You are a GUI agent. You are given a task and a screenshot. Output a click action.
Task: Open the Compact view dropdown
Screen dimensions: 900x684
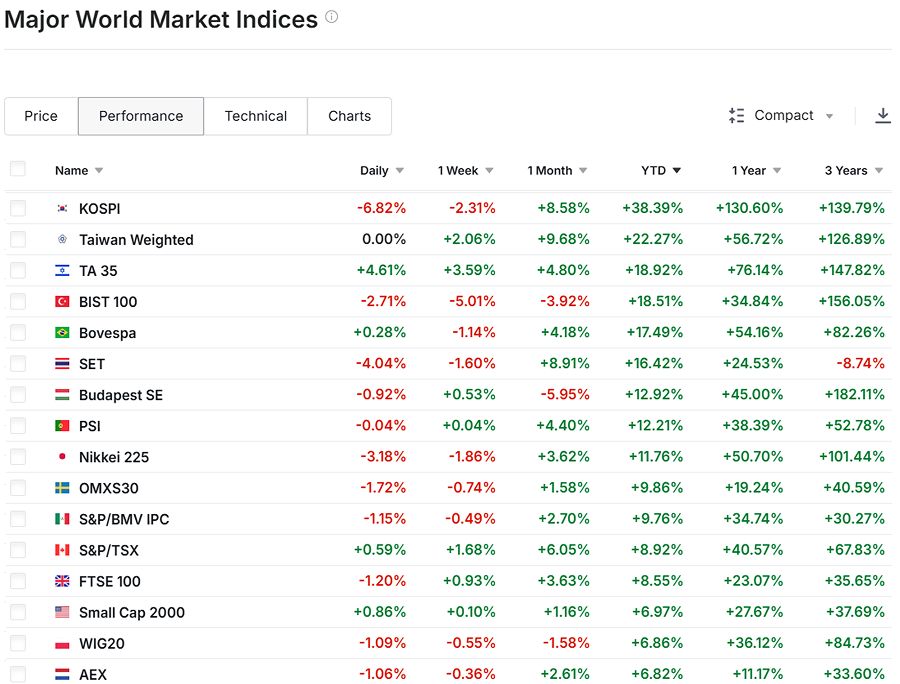click(x=829, y=117)
